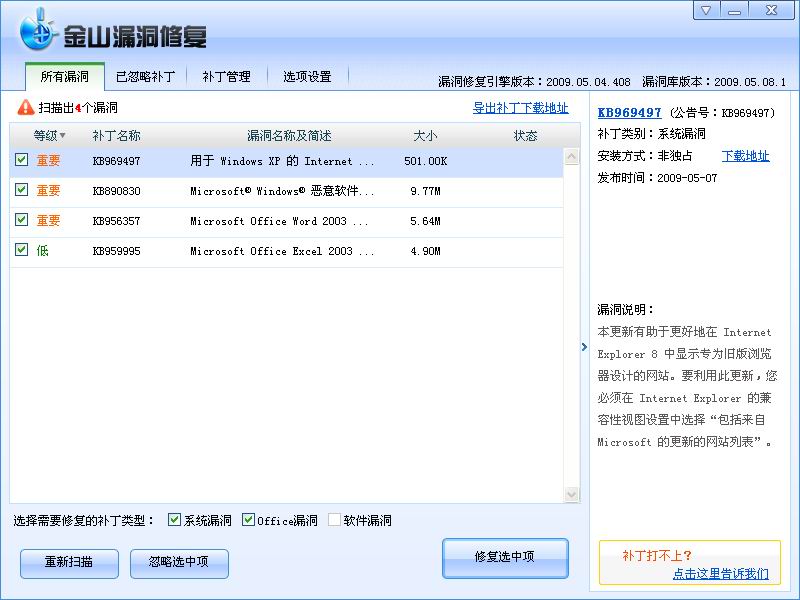Open the KB969497 bulletin link in details

pos(629,113)
